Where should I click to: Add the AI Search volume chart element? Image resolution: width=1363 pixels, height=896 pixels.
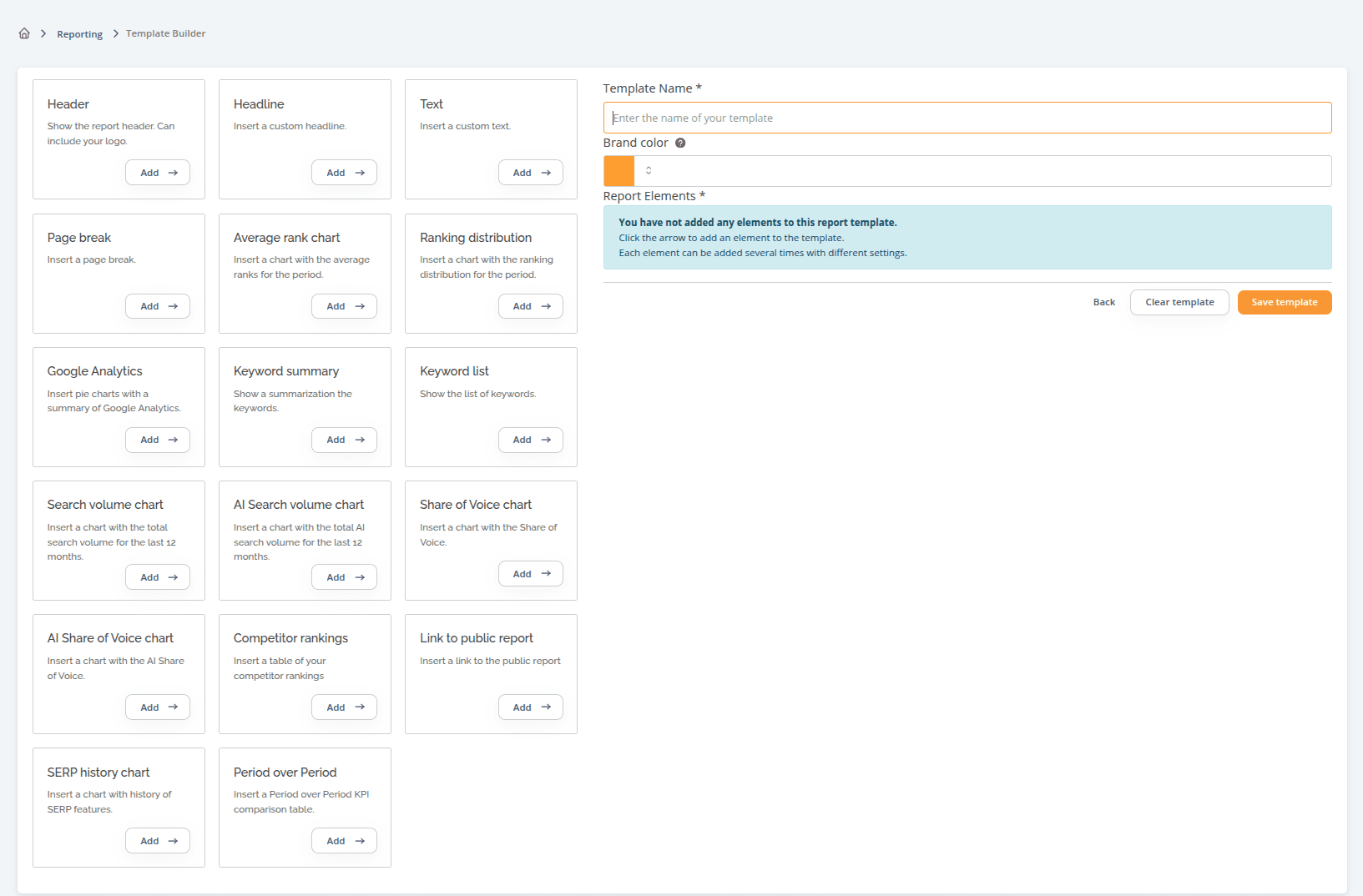click(x=344, y=577)
